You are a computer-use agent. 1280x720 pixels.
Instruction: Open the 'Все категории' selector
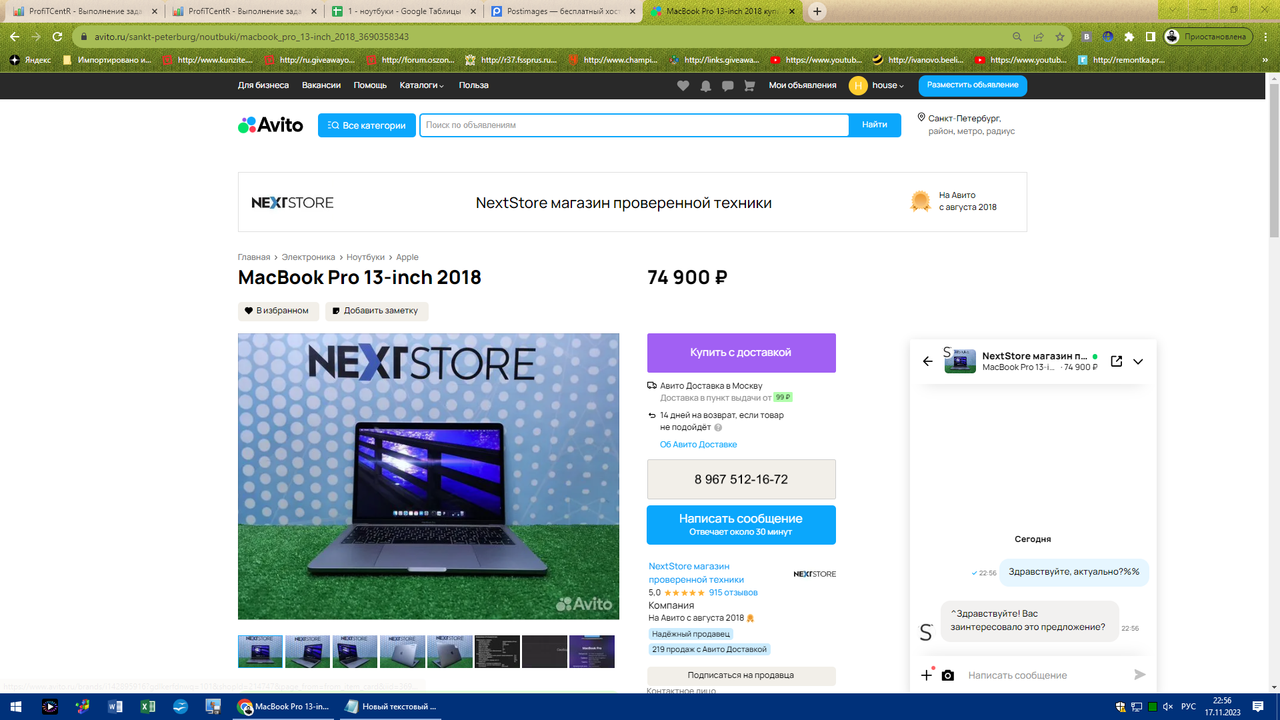(x=366, y=124)
